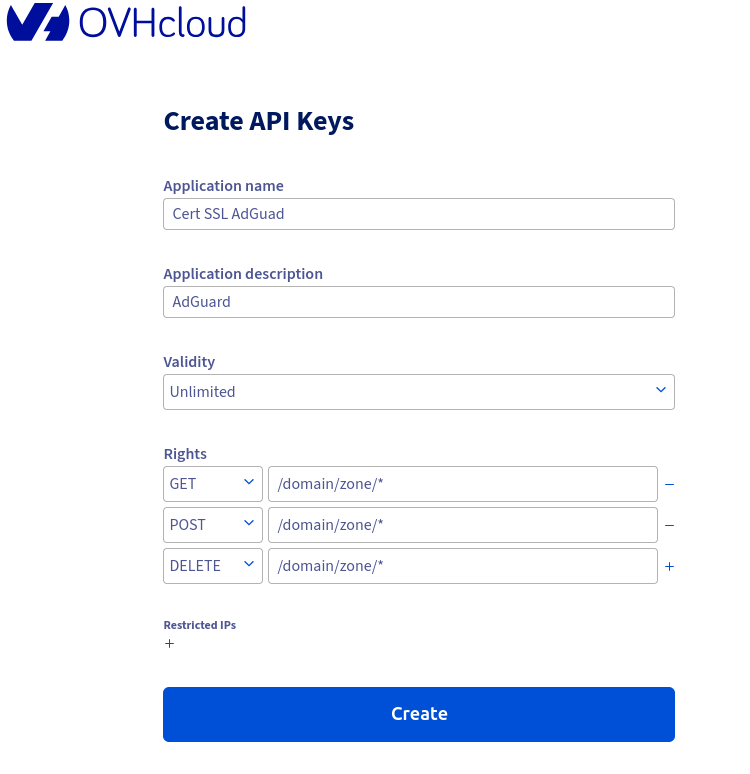Open the Validity dropdown set to Unlimited
Viewport: 750px width, 774px height.
(x=418, y=392)
